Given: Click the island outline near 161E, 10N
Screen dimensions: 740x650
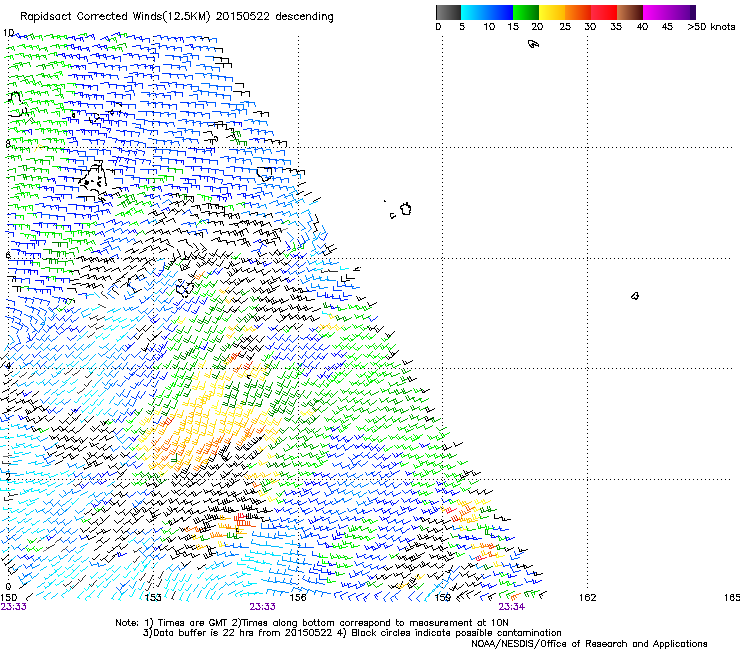Looking at the screenshot, I should click(533, 44).
